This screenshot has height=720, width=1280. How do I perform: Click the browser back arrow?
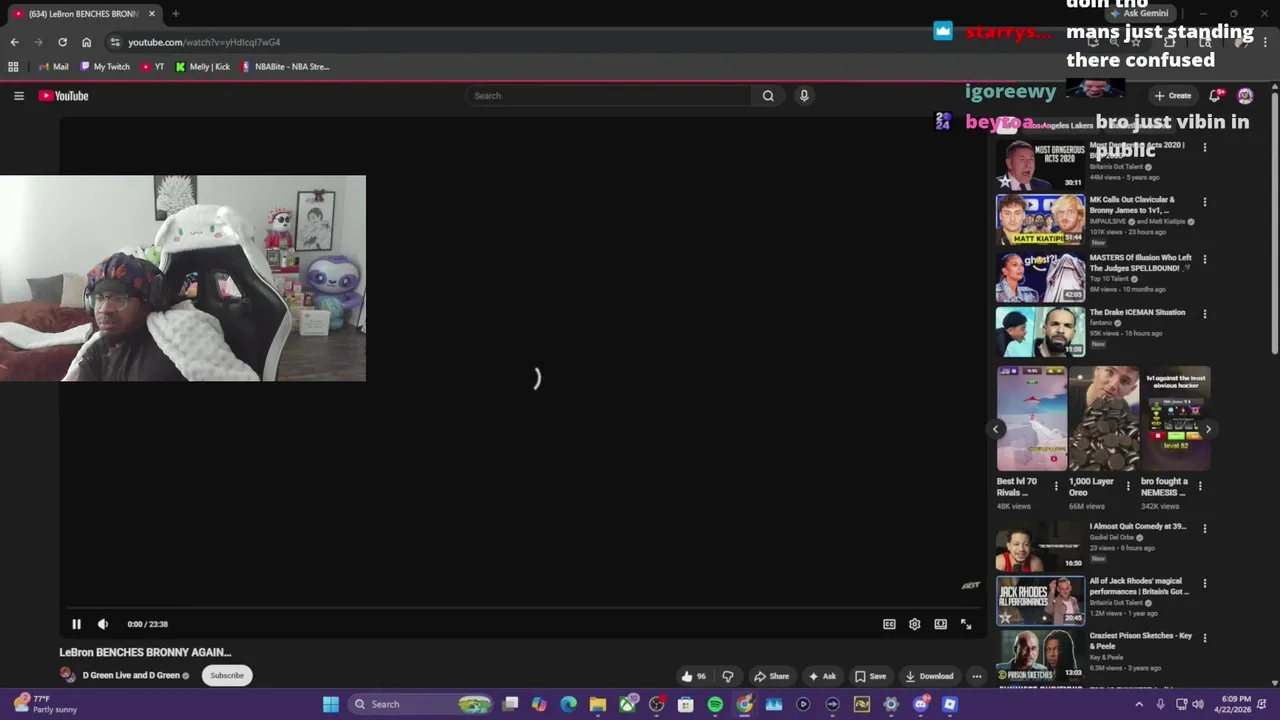point(14,42)
